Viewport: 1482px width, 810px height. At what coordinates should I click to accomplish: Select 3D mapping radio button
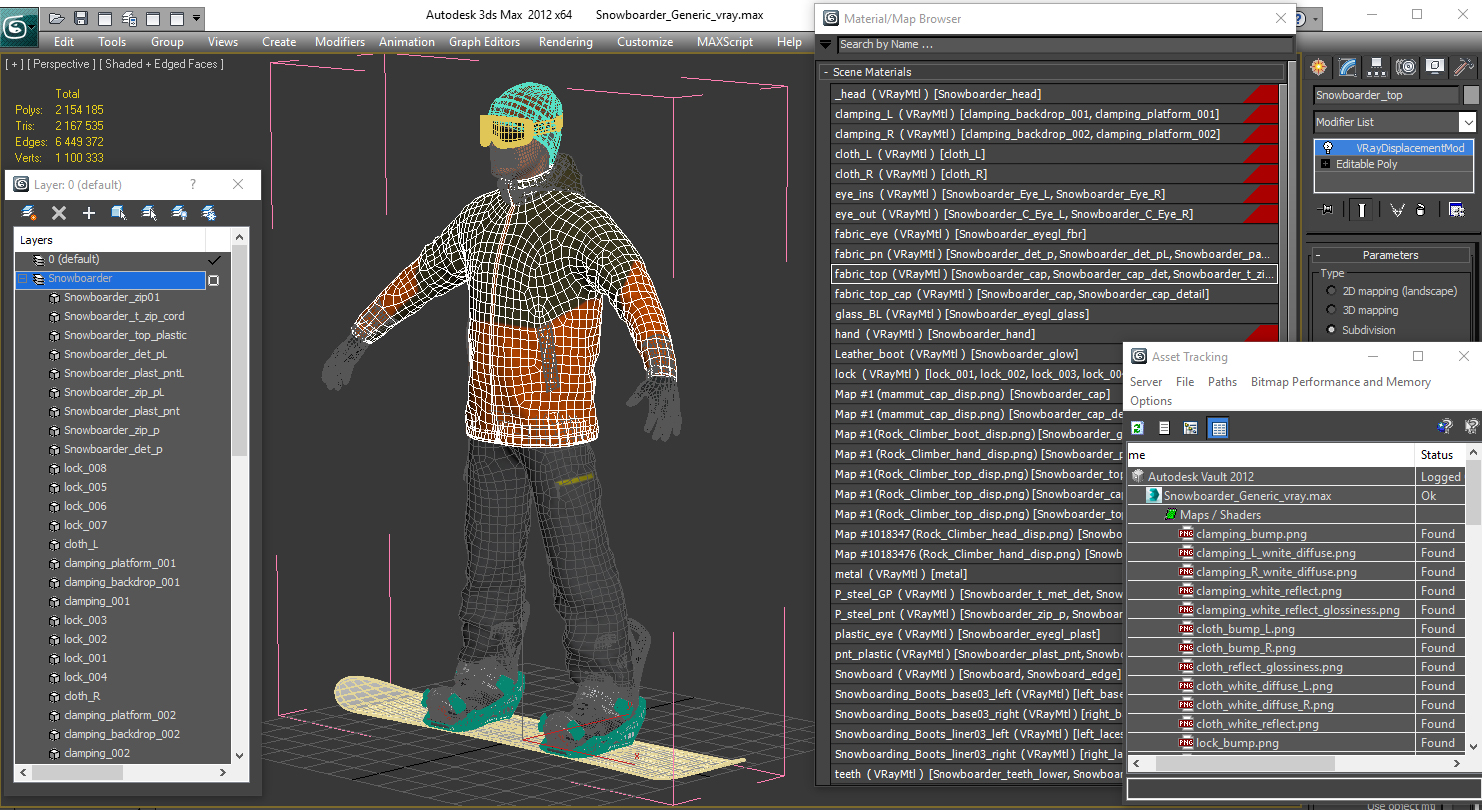click(1331, 310)
